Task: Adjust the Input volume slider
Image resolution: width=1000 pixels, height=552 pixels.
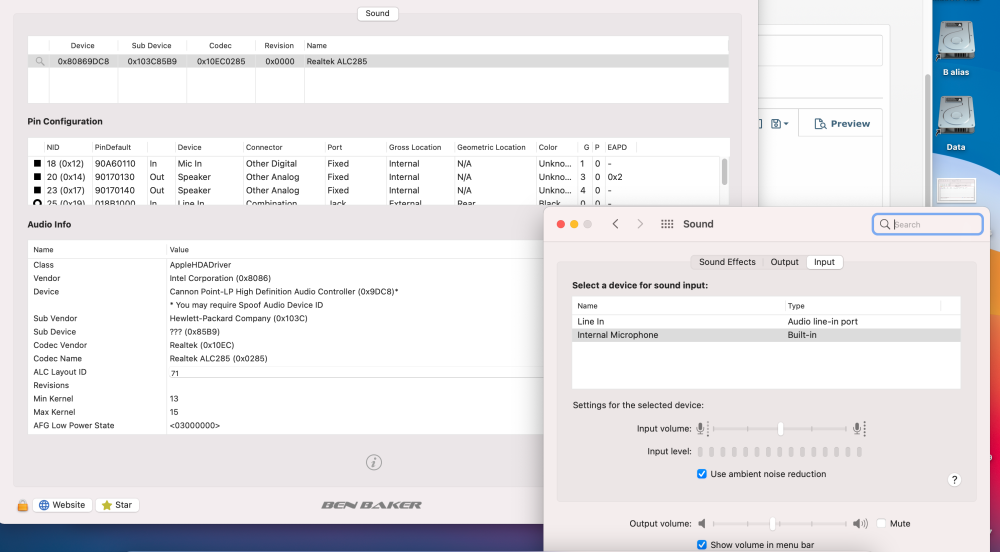Action: click(x=780, y=429)
